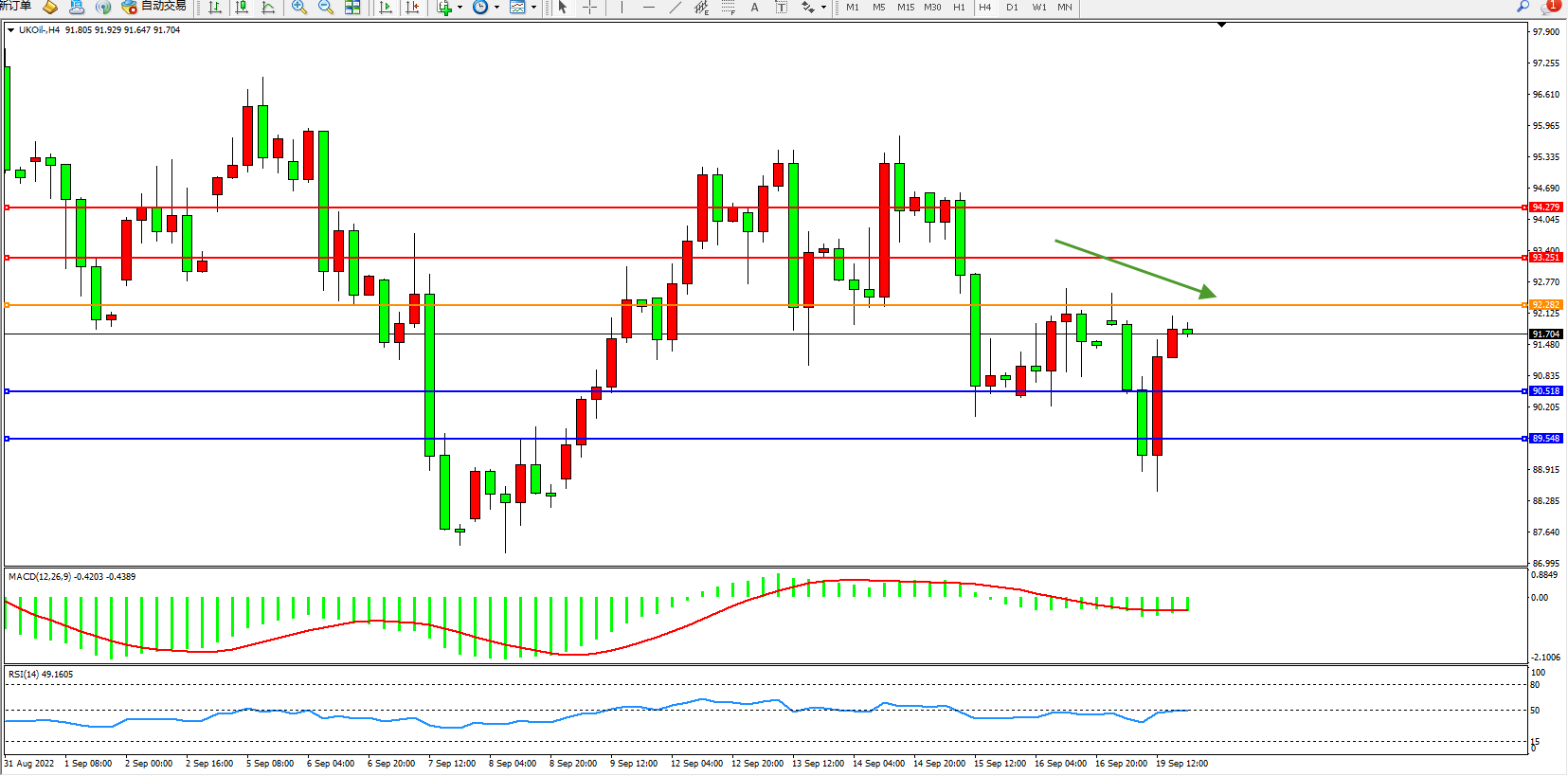Image resolution: width=1568 pixels, height=776 pixels.
Task: Open the notification chat bubble icon
Action: pyautogui.click(x=1550, y=8)
